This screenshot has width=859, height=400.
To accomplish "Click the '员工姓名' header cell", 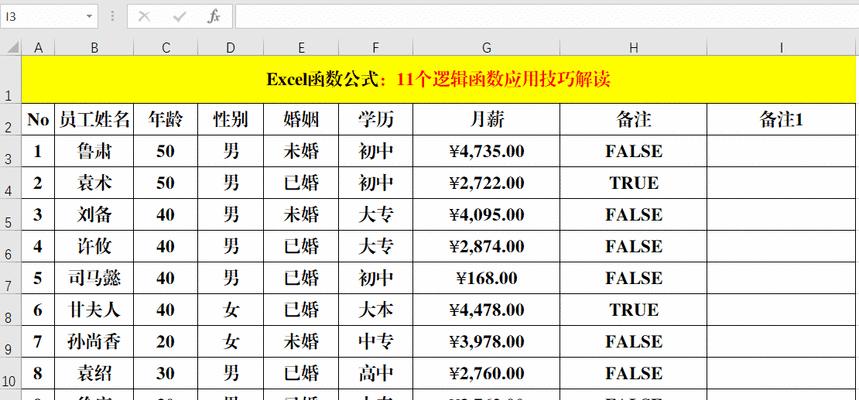I will [94, 119].
